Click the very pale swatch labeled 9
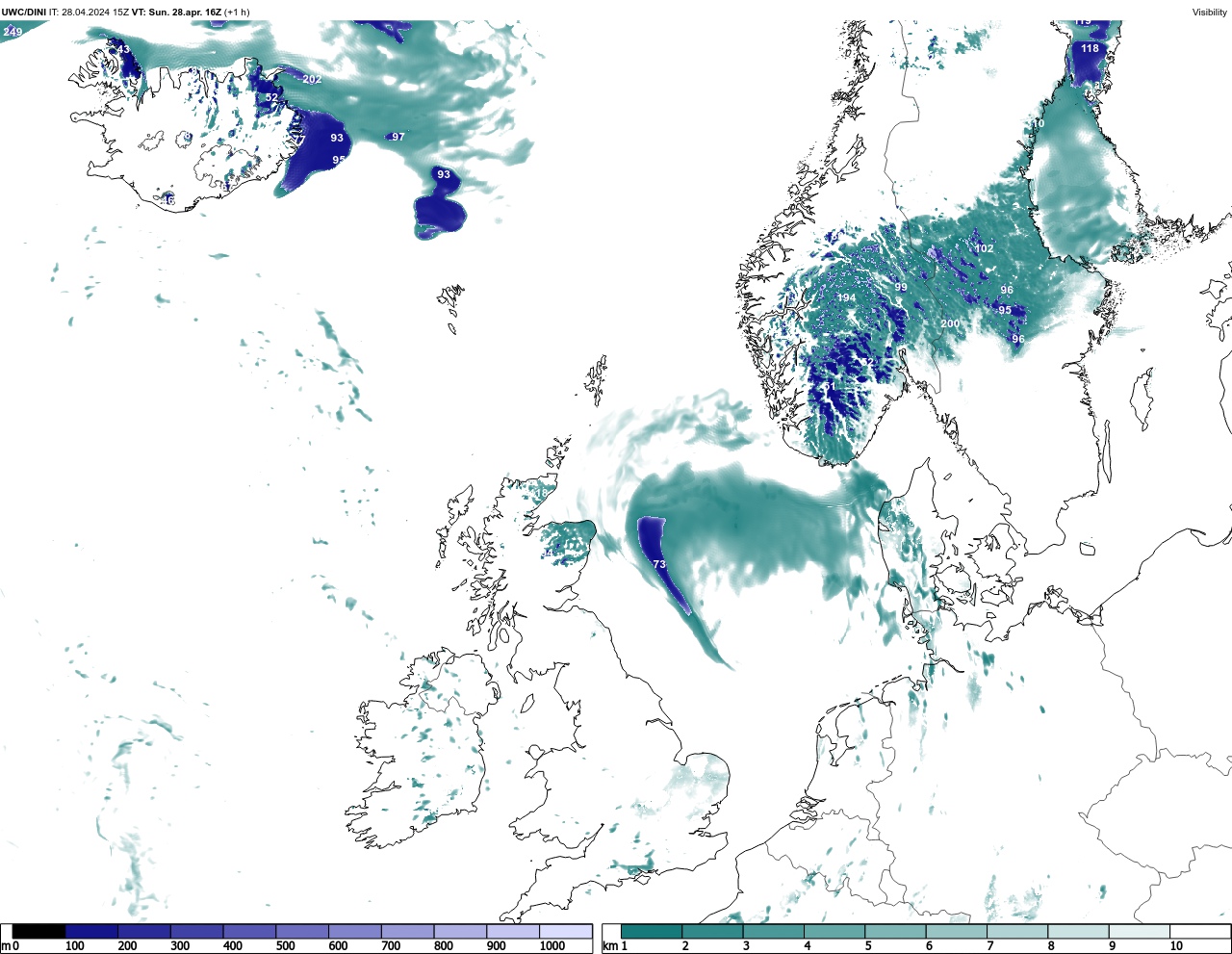 point(1139,931)
